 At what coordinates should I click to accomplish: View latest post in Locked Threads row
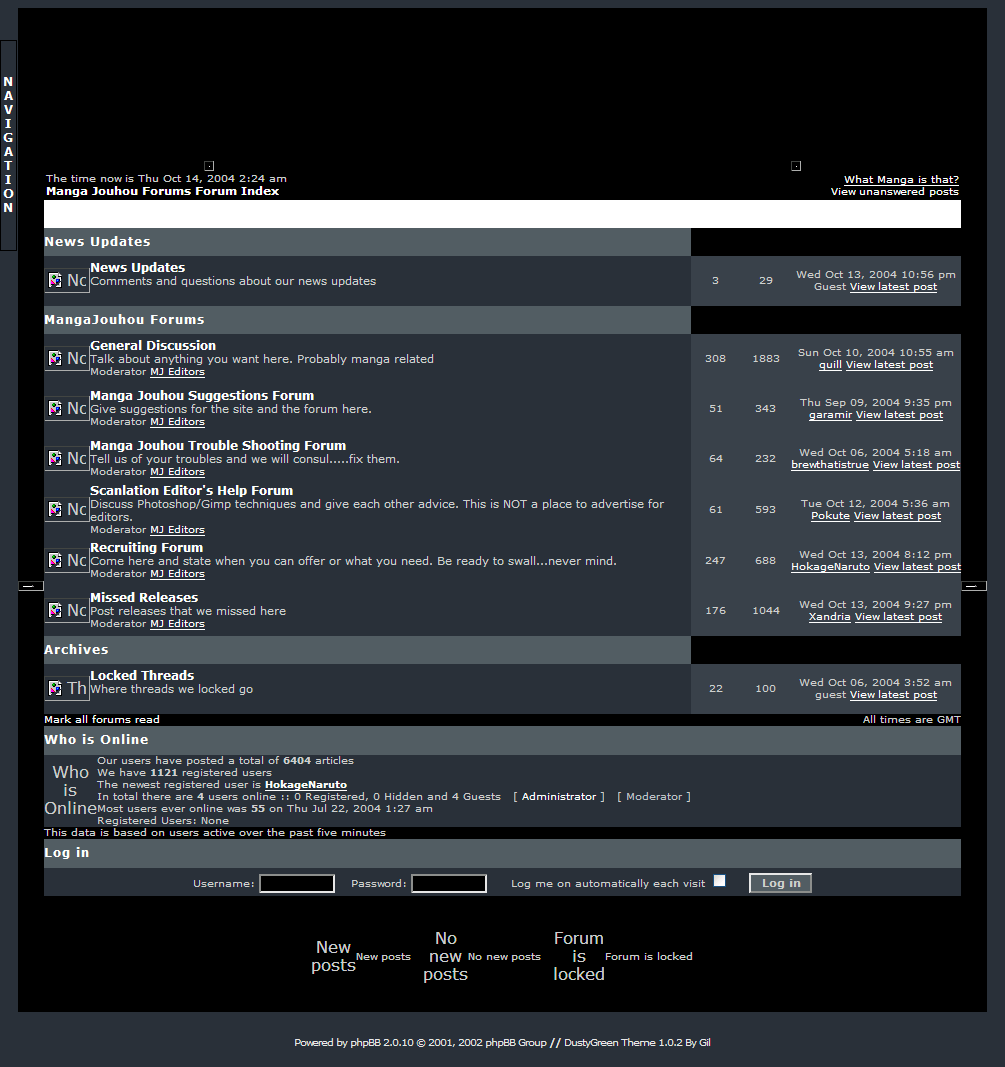[x=893, y=695]
